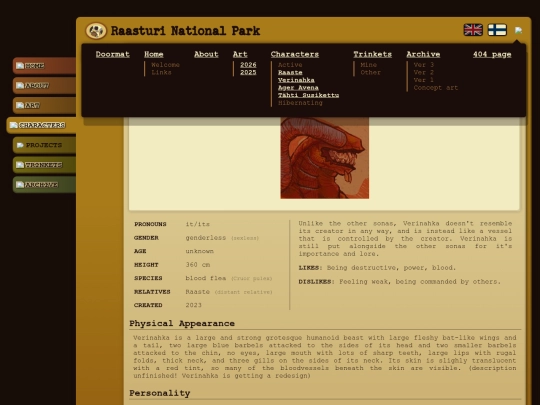Click the icon on the Archive sidebar tab

(20, 185)
